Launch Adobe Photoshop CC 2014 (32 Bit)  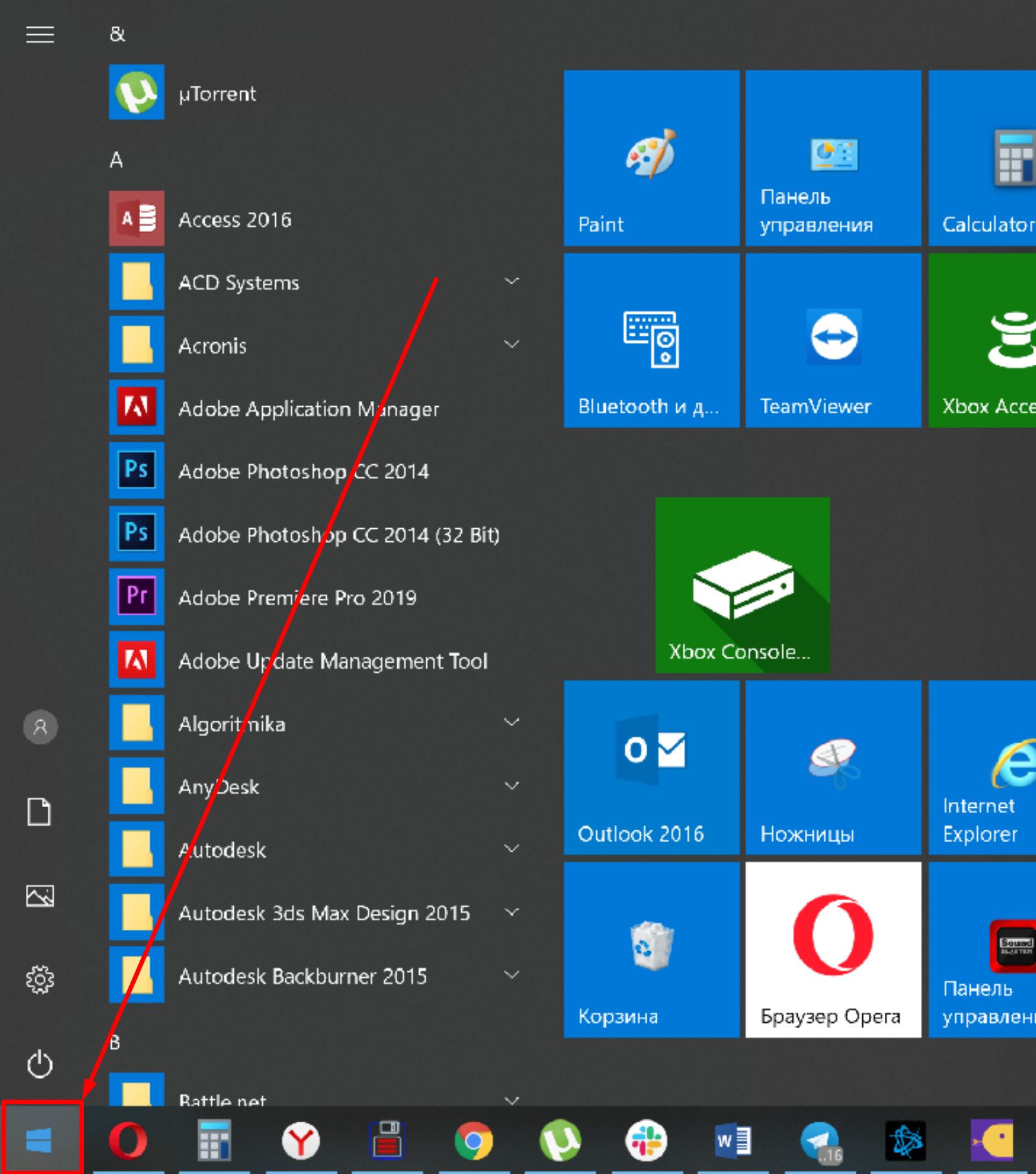(316, 534)
